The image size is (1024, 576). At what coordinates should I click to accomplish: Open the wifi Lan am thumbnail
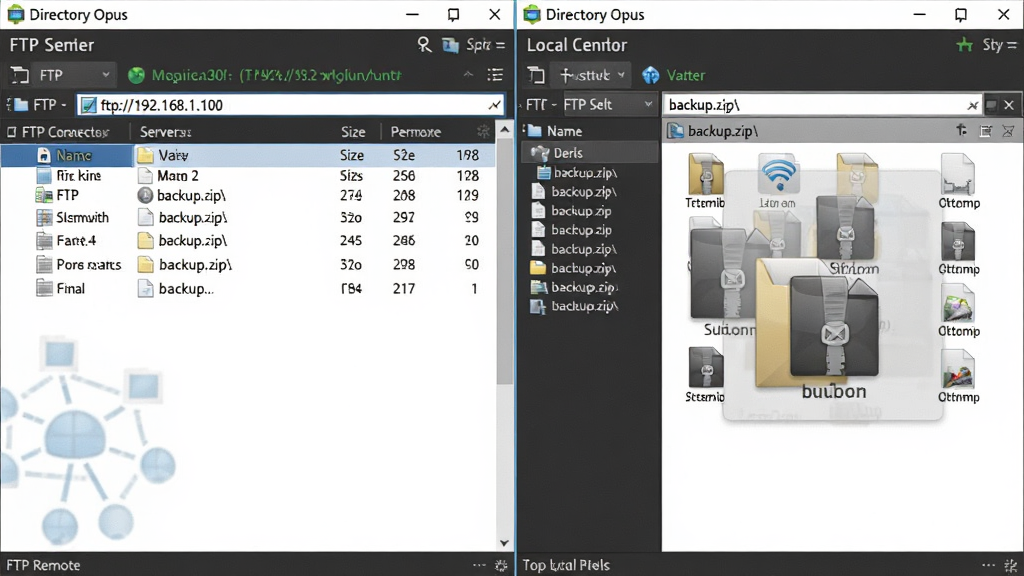point(777,181)
